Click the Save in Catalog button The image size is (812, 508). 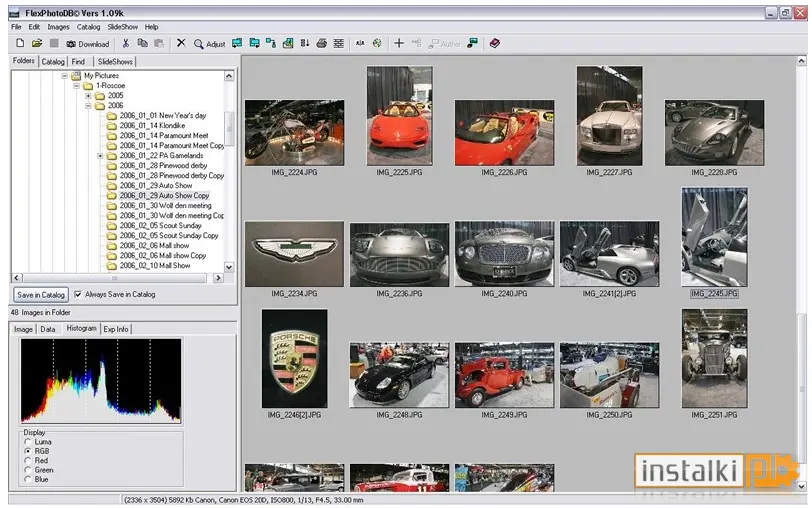[x=41, y=295]
